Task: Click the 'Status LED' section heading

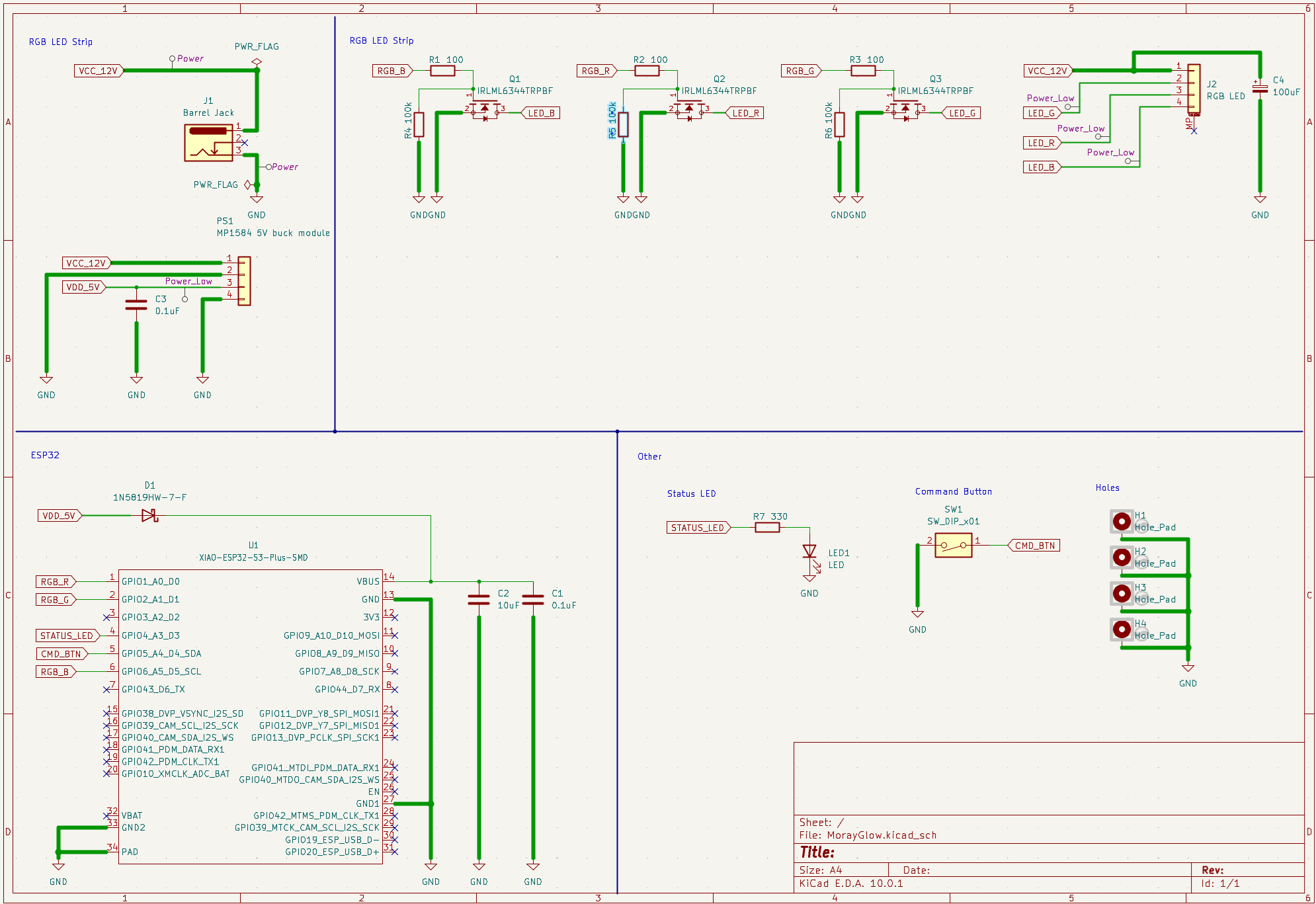Action: coord(691,493)
